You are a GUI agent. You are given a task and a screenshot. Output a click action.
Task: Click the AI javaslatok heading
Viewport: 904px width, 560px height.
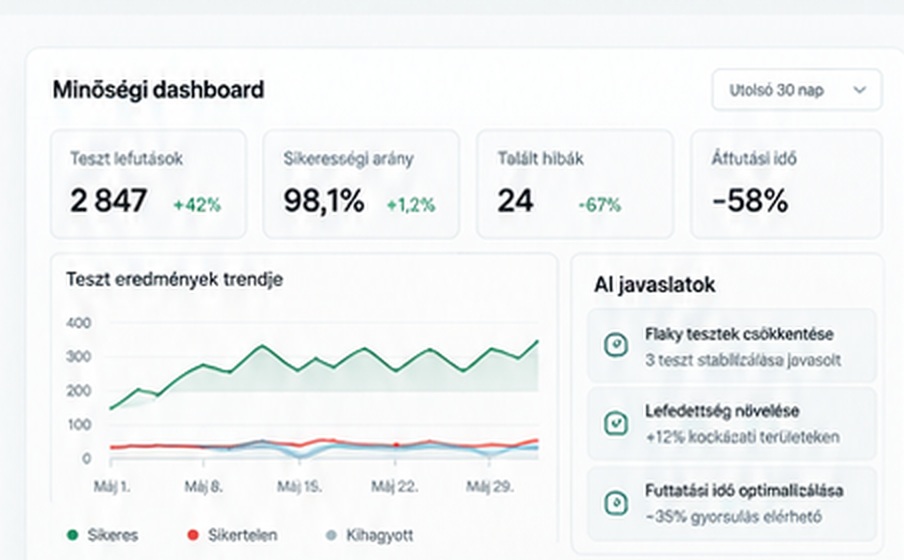click(654, 285)
